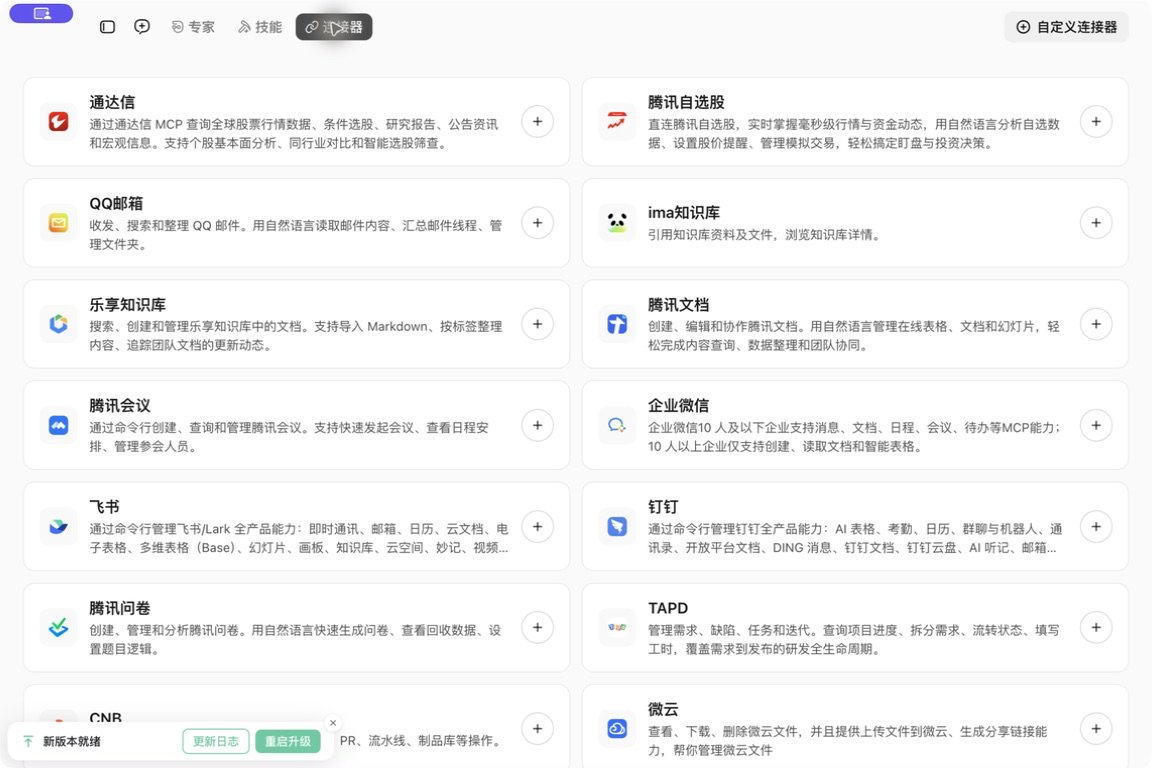Add the TAPD connector

point(1096,628)
